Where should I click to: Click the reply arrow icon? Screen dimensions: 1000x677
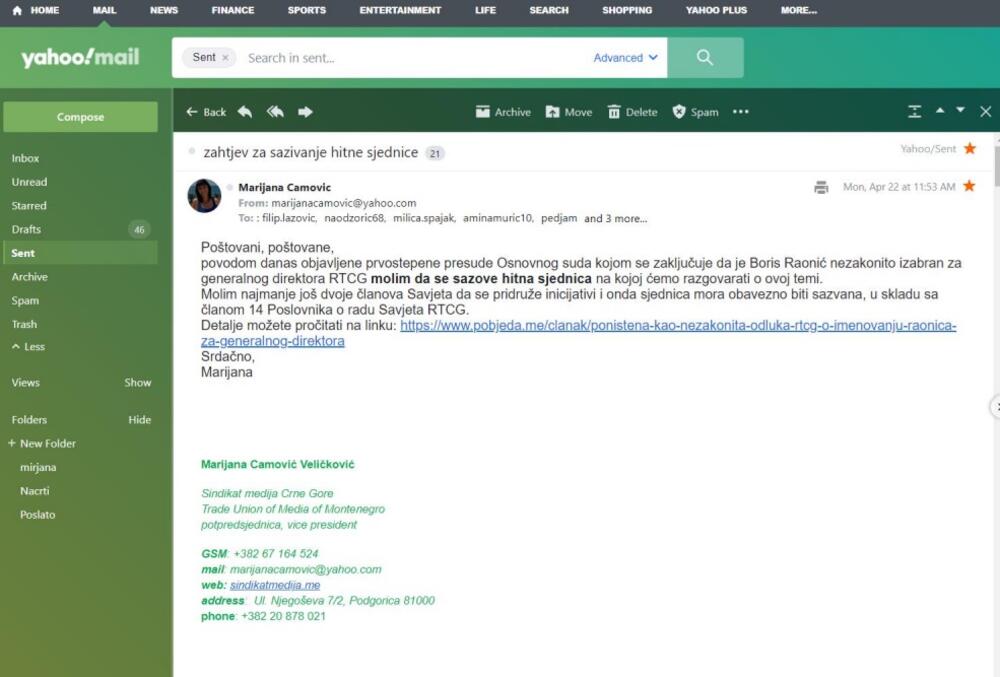pos(245,112)
